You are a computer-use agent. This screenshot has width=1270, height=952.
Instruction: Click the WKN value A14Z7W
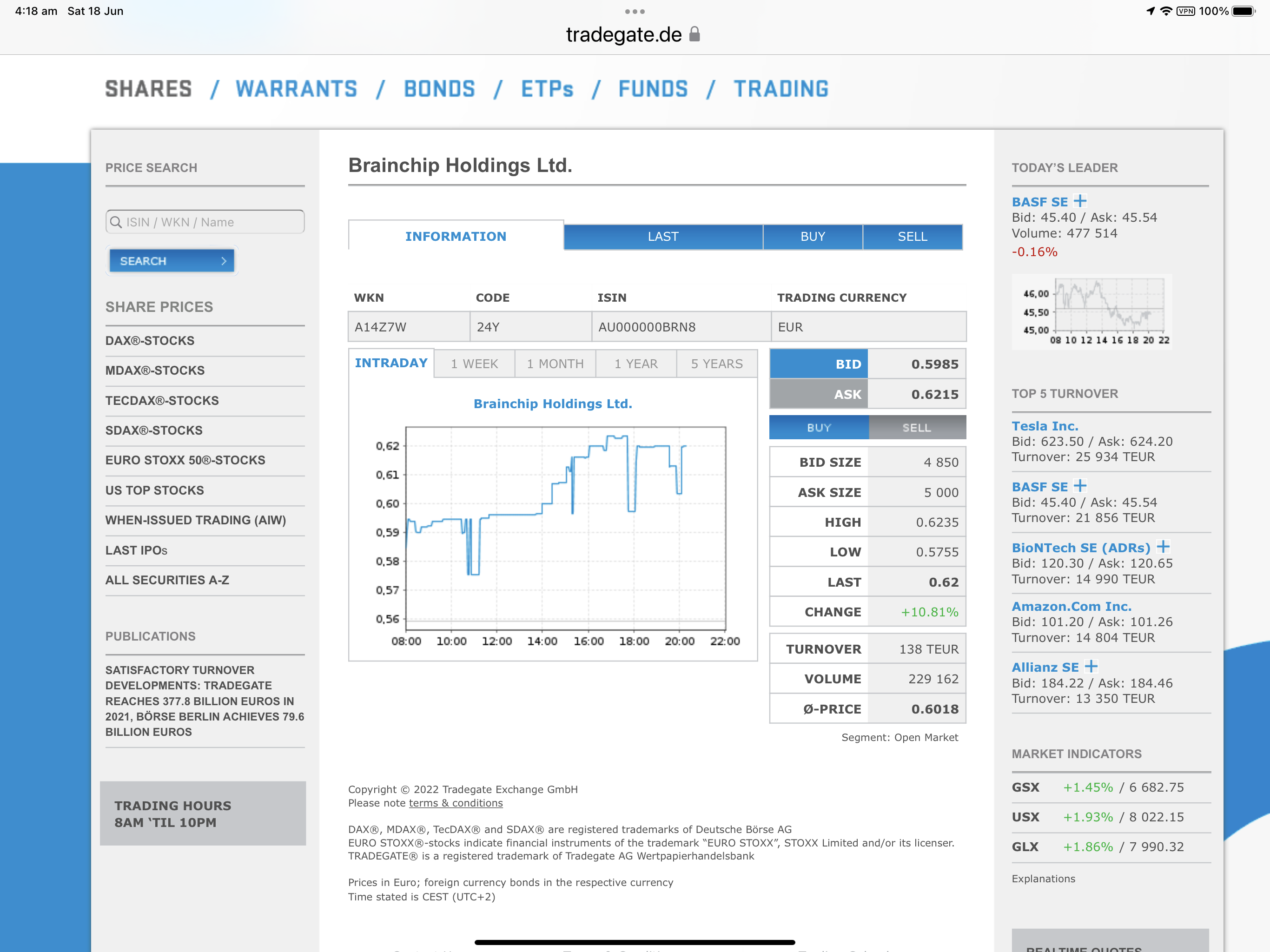[x=381, y=327]
